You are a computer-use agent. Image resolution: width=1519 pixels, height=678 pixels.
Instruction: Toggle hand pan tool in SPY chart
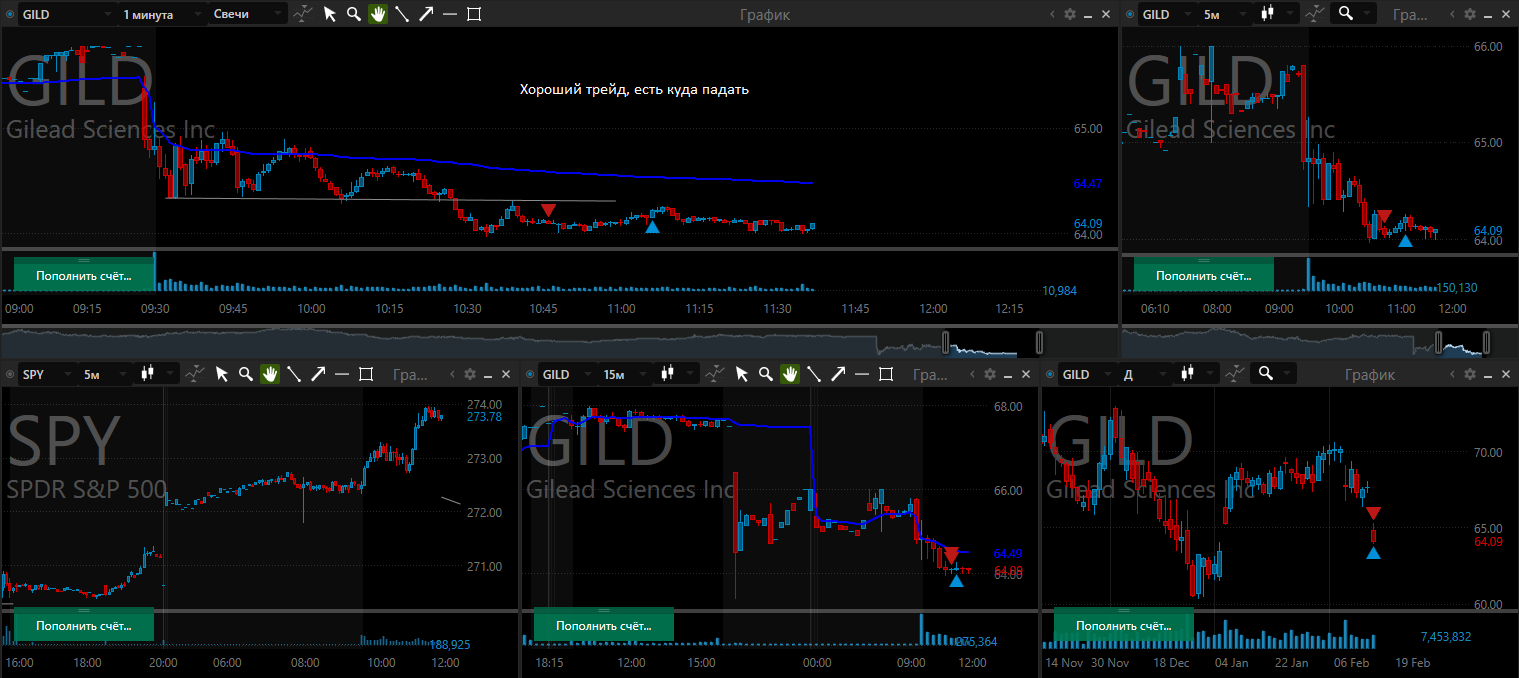click(x=269, y=374)
